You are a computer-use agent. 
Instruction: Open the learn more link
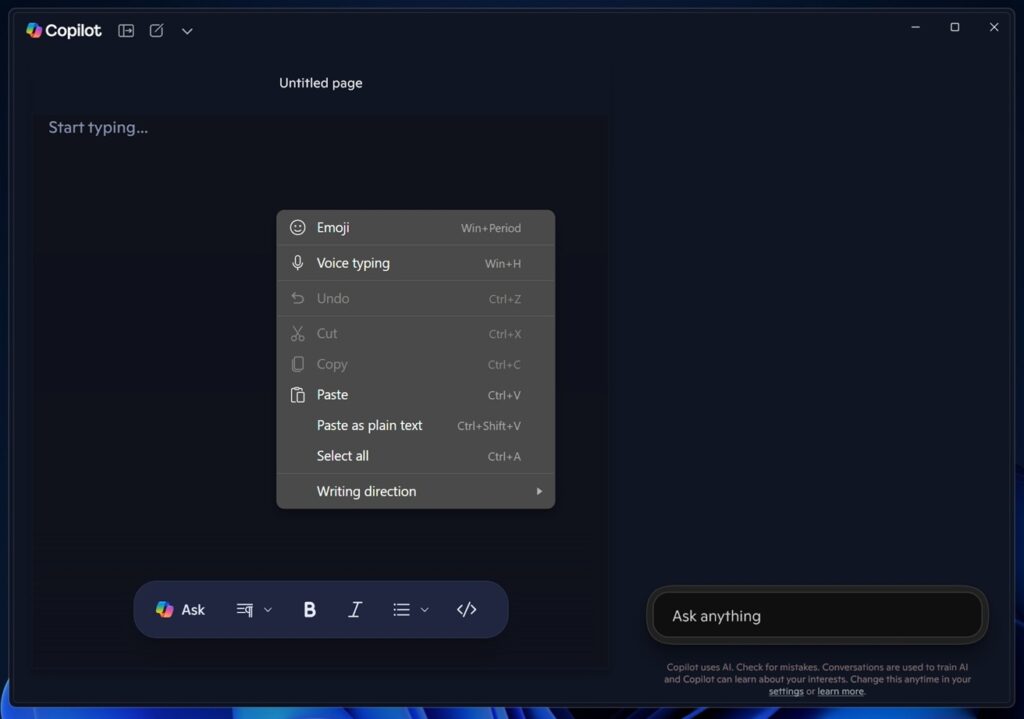[840, 692]
